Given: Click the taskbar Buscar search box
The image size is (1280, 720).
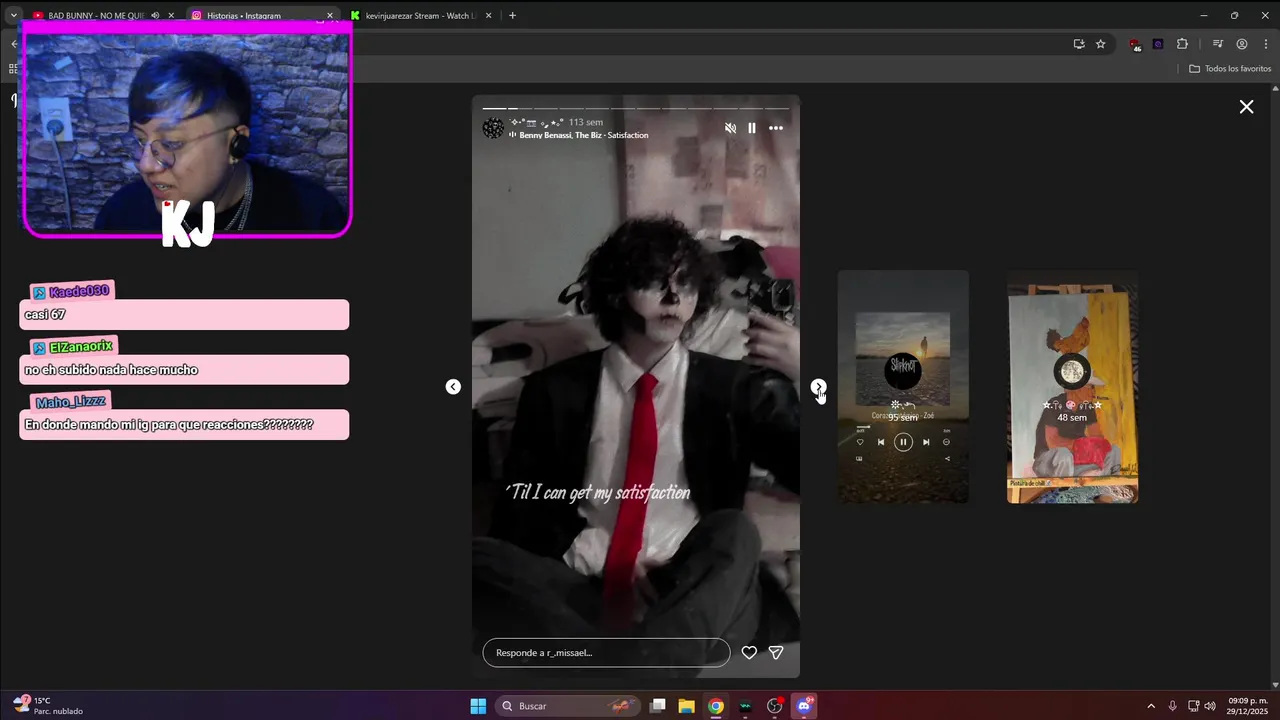Looking at the screenshot, I should click(568, 706).
